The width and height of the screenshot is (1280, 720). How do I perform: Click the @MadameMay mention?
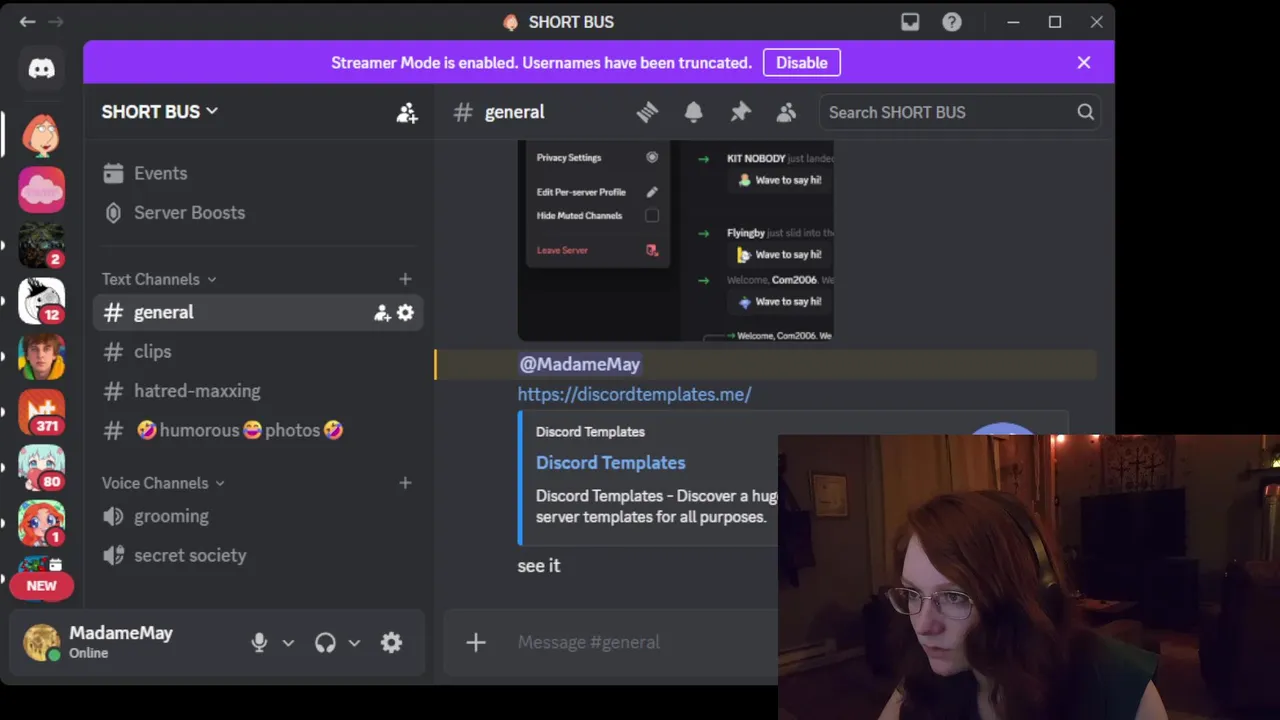[x=579, y=364]
